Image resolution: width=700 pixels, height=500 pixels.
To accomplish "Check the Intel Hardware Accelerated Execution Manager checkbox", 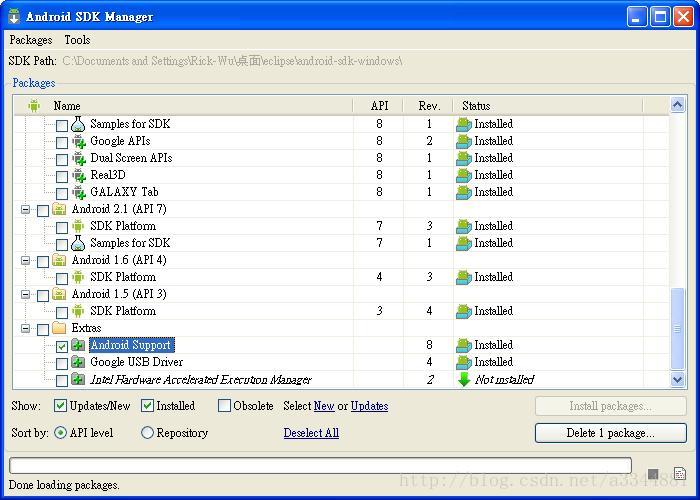I will coord(62,380).
